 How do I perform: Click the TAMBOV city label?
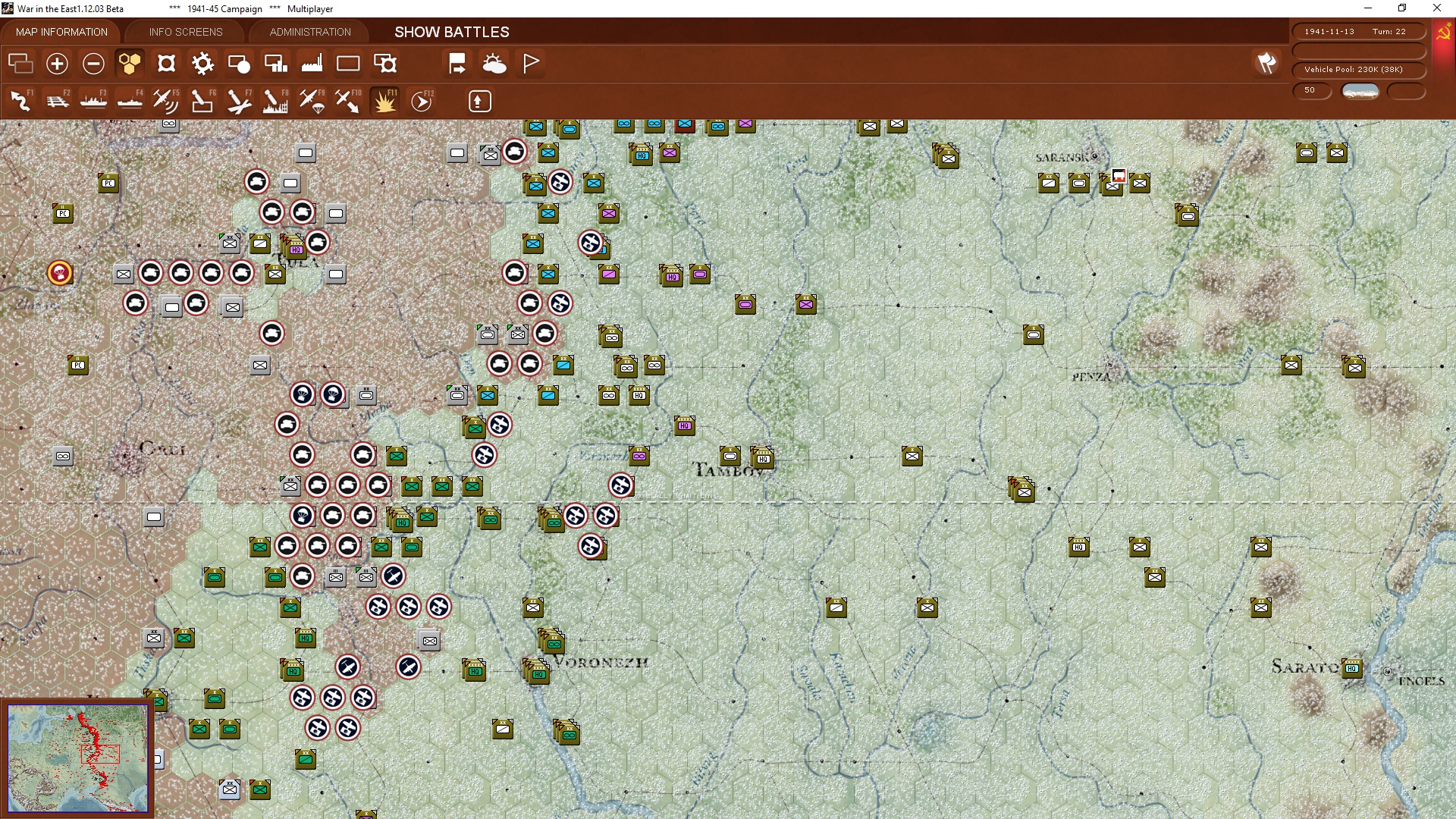coord(729,470)
